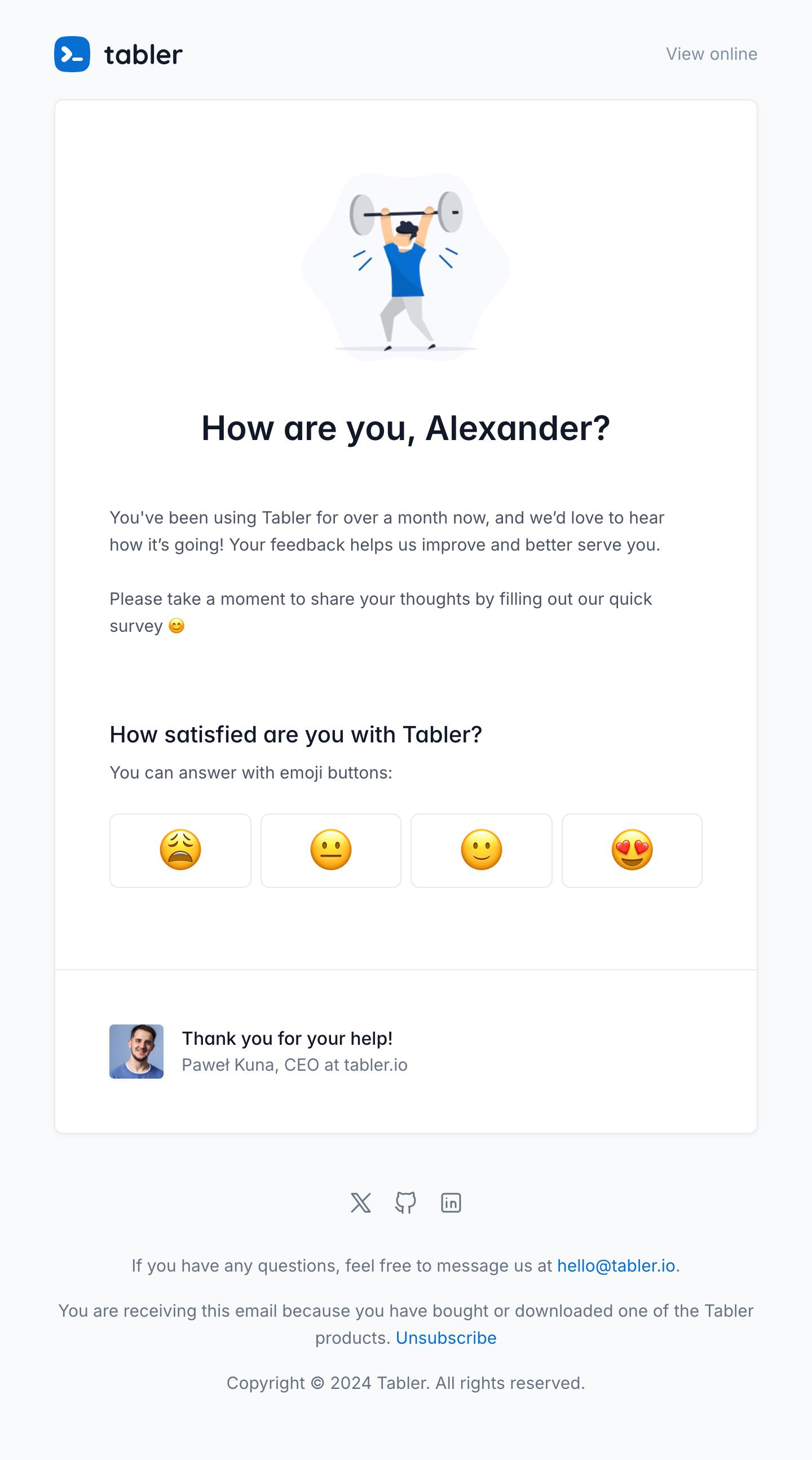812x1460 pixels.
Task: Select the neutral face emoji button
Action: [331, 850]
